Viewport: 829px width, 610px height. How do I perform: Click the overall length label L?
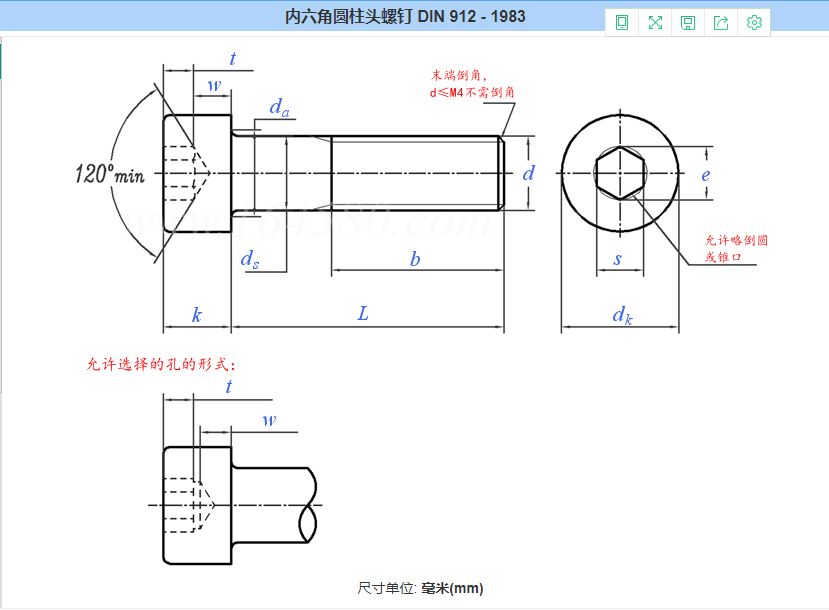[x=364, y=314]
